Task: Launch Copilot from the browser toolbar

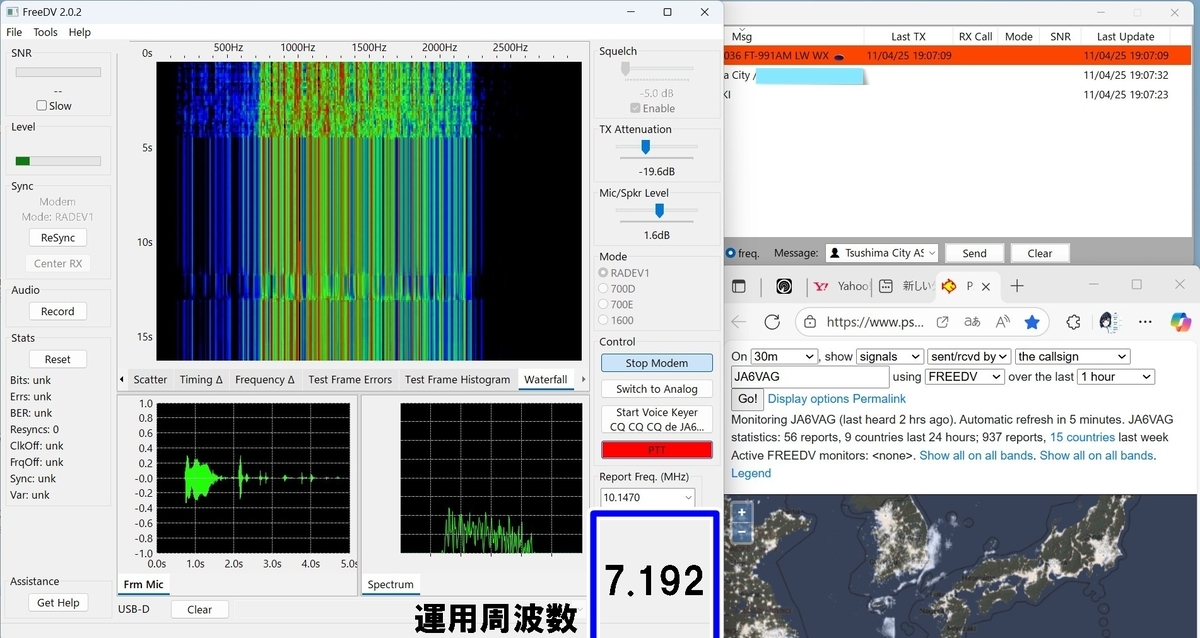Action: point(1181,322)
